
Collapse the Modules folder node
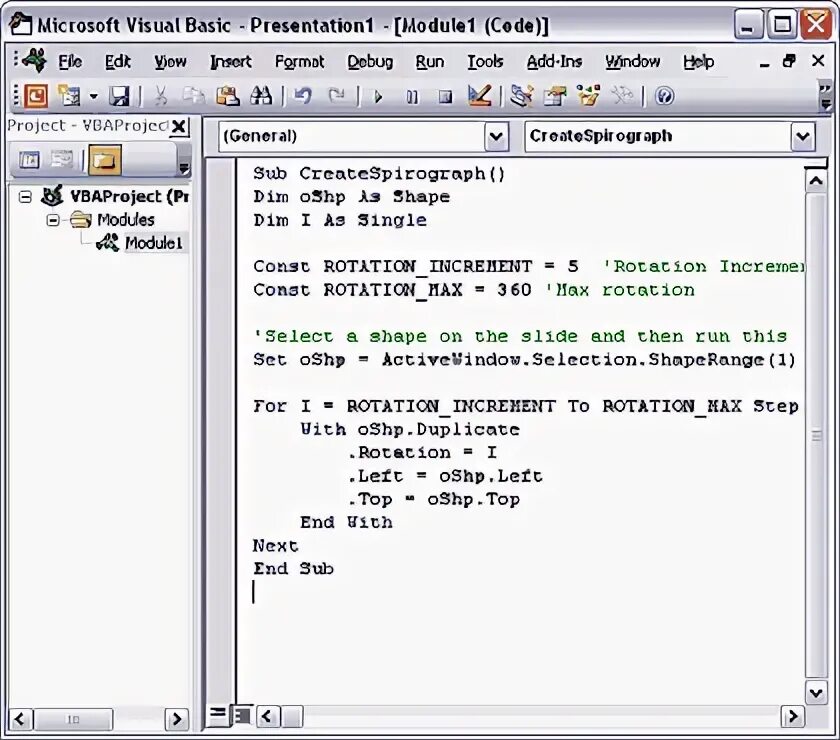[53, 220]
